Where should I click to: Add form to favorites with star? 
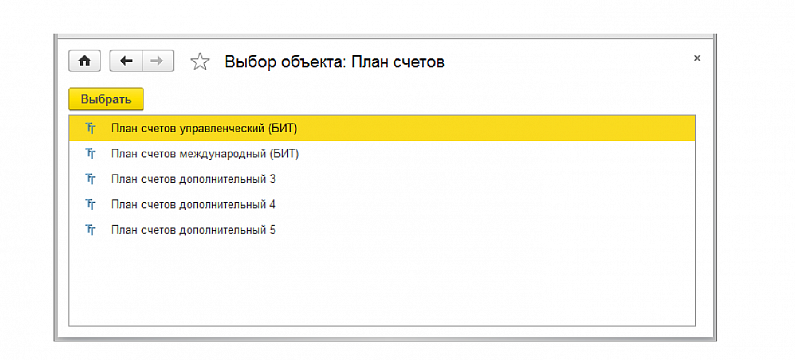point(200,62)
